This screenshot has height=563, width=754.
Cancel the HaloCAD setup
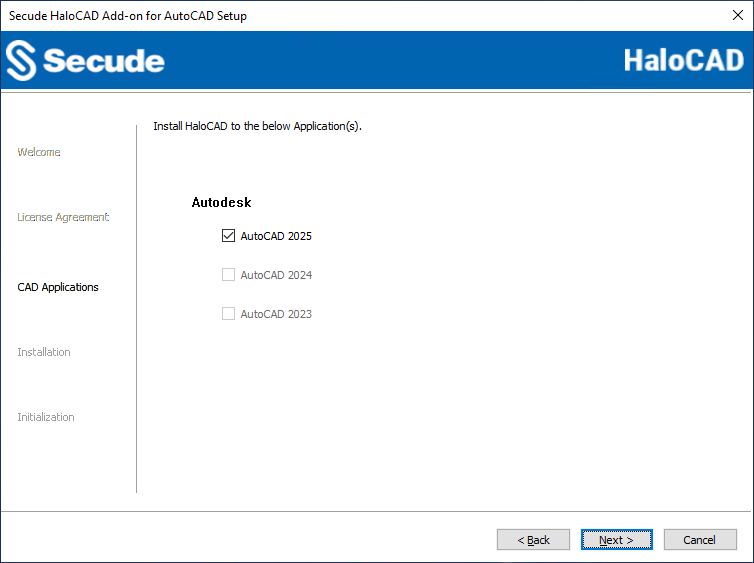[x=700, y=540]
